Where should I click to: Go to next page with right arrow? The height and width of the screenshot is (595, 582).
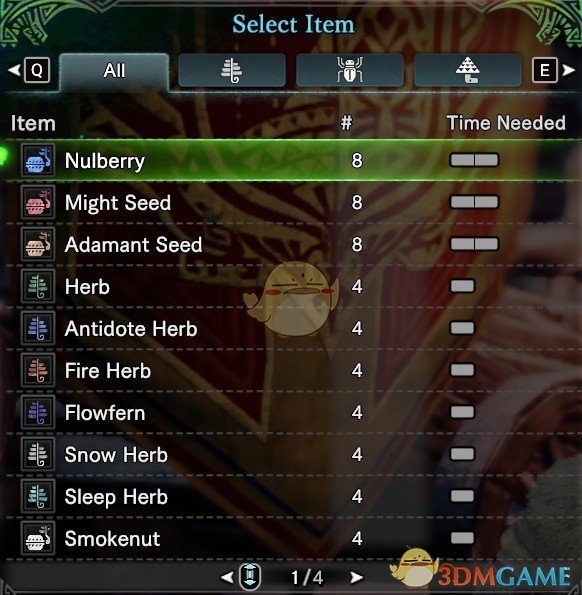click(356, 578)
